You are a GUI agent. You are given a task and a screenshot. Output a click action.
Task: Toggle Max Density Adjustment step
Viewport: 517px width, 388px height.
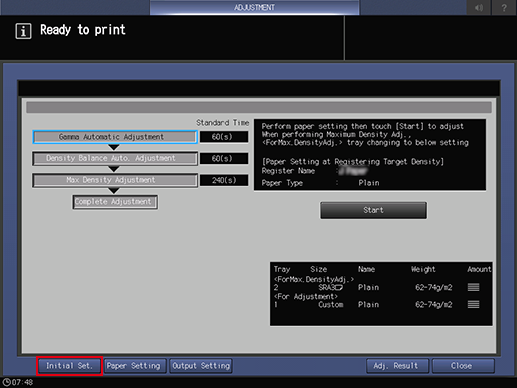click(x=115, y=180)
